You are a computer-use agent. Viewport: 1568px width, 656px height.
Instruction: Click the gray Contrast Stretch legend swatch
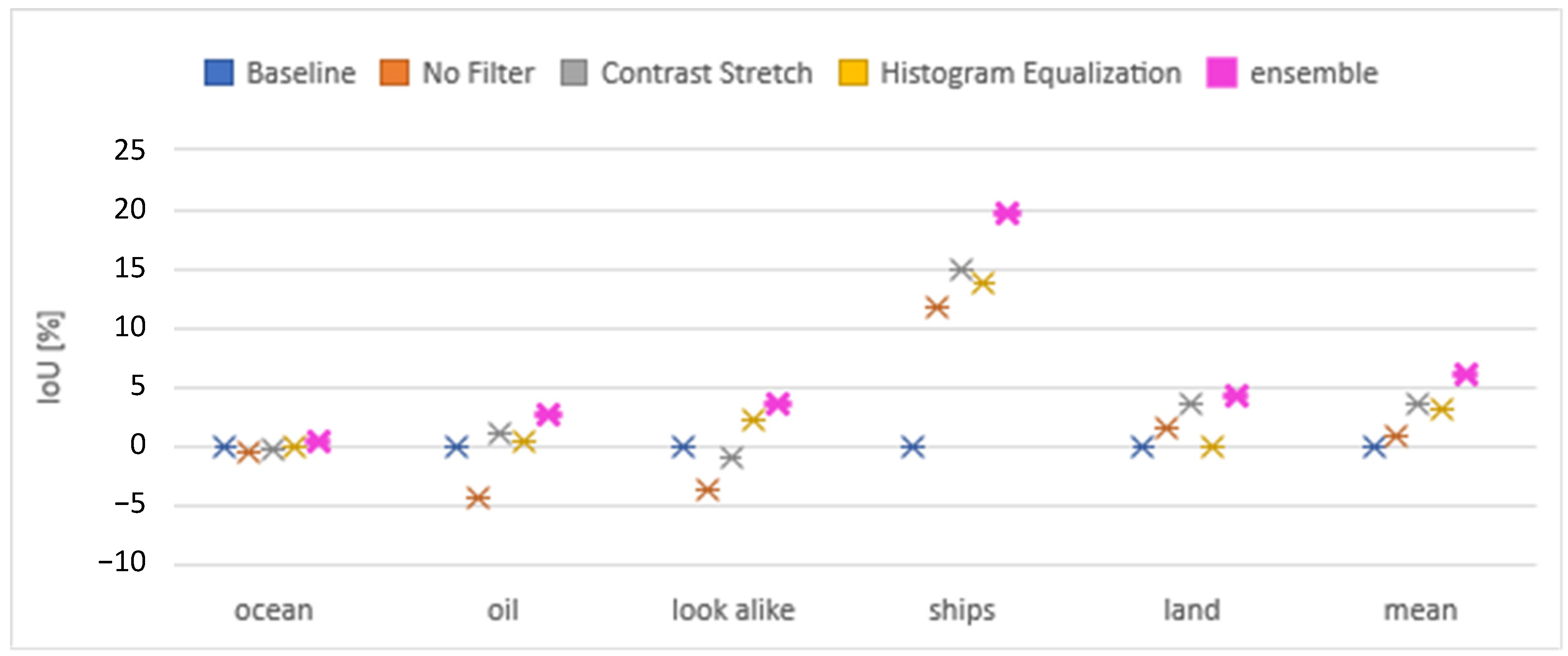[x=573, y=73]
